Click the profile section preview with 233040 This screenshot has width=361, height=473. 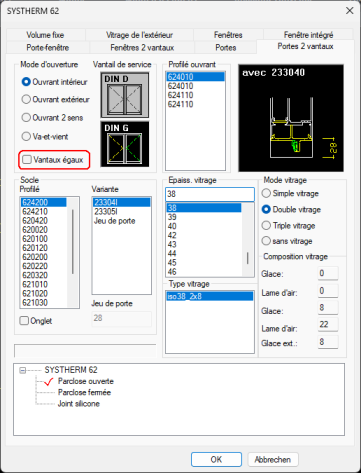[x=291, y=118]
